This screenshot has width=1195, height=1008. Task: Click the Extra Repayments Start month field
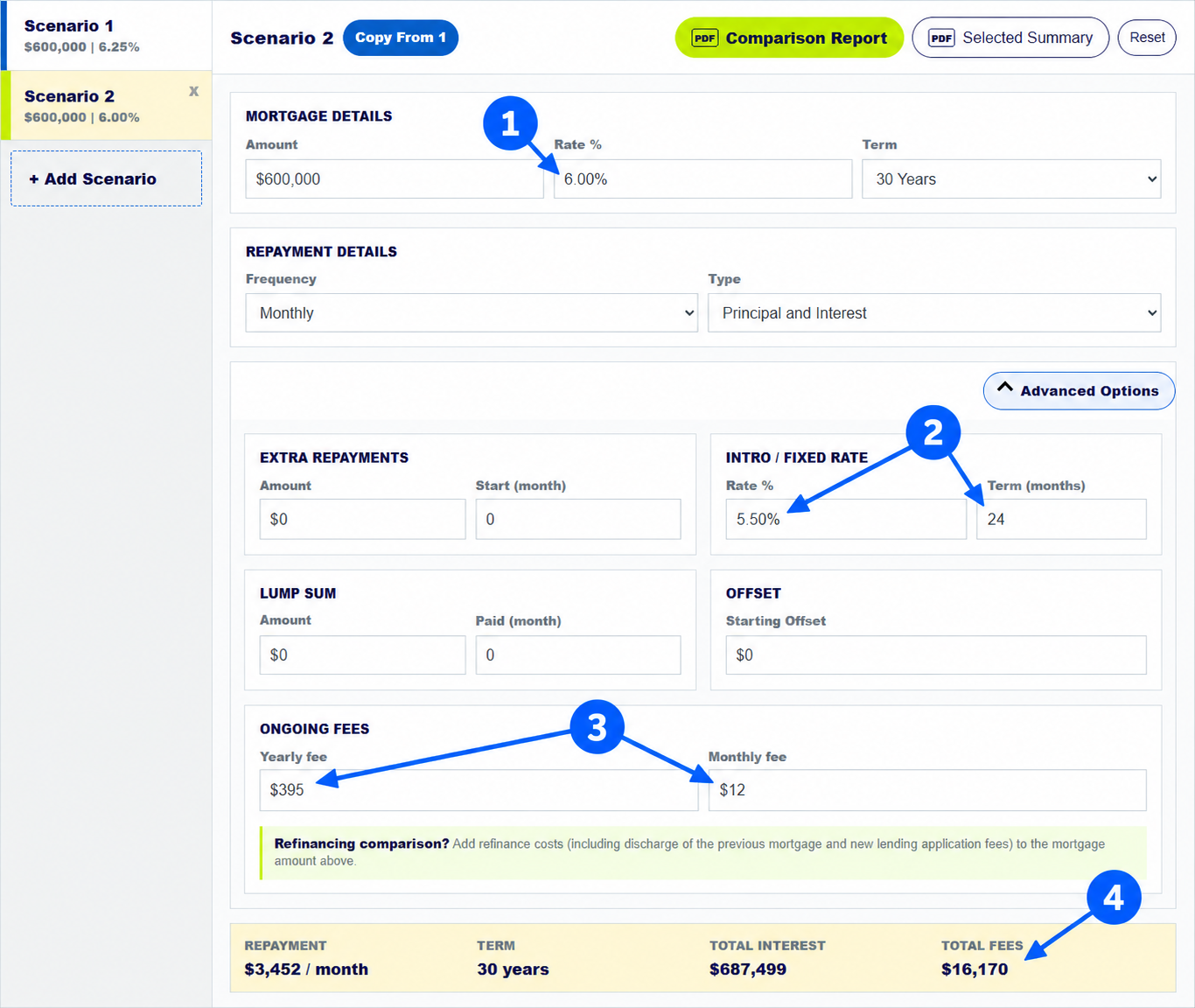pos(578,520)
